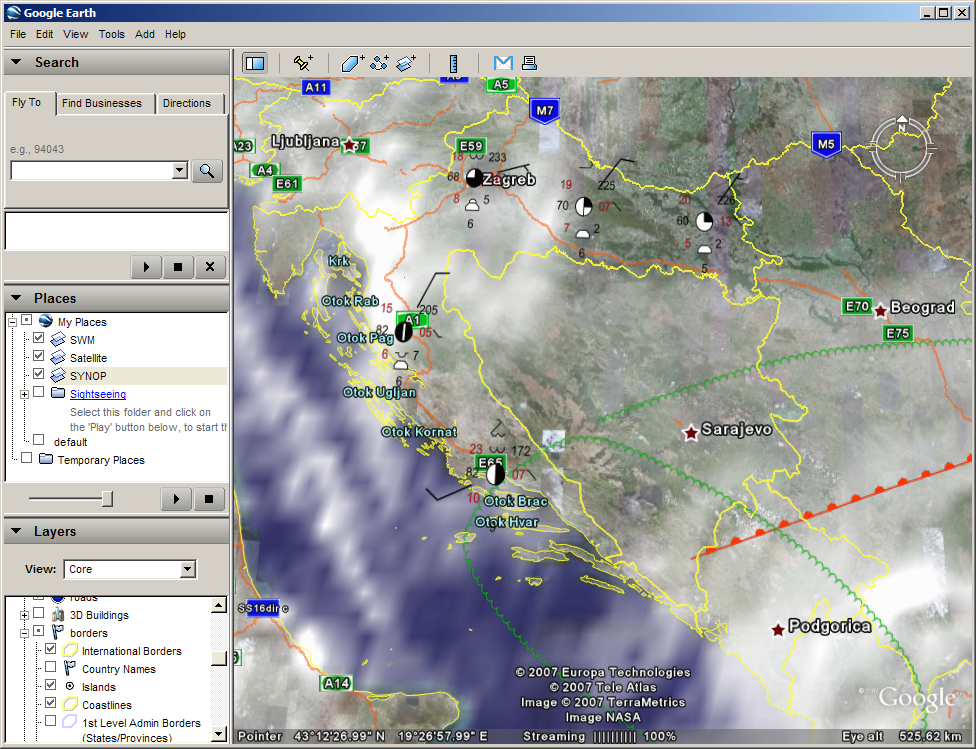The image size is (976, 749).
Task: Add a path from the toolbar
Action: click(379, 63)
